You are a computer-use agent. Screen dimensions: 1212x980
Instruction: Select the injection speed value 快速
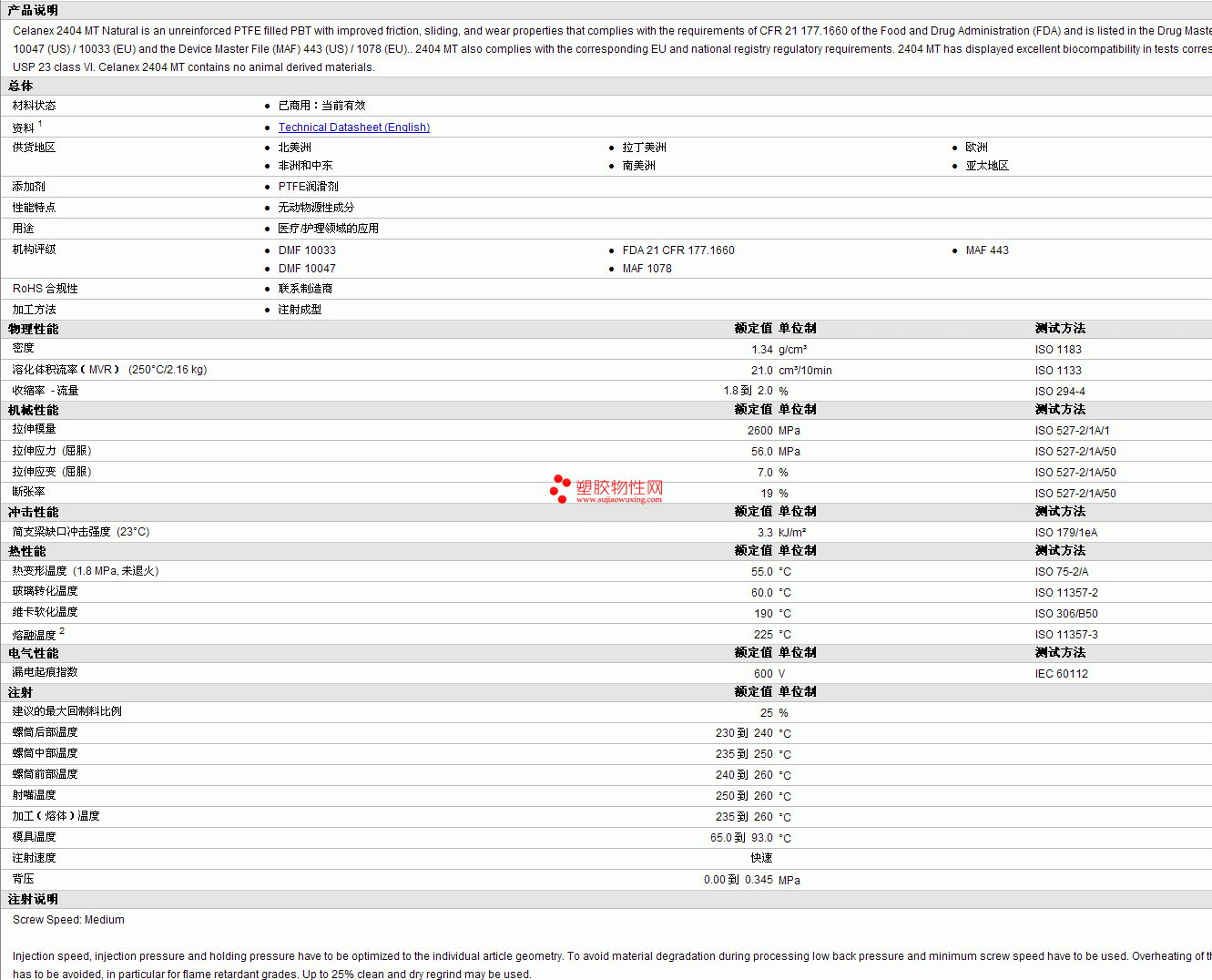coord(762,858)
